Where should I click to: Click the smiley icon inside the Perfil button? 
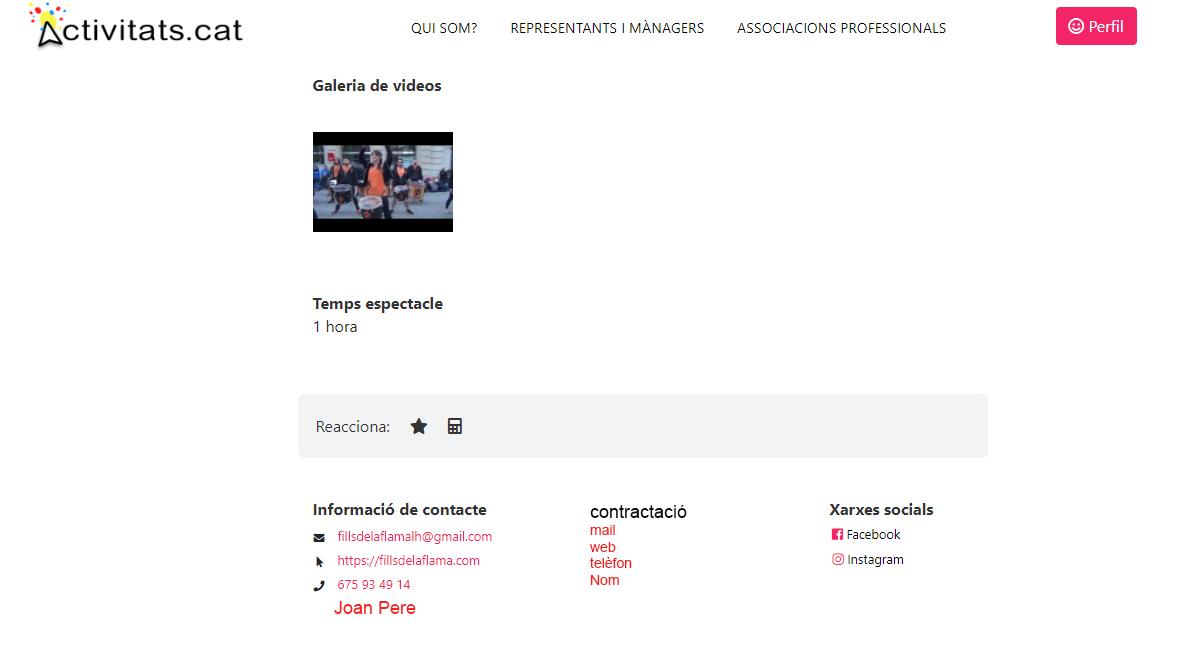(1077, 26)
